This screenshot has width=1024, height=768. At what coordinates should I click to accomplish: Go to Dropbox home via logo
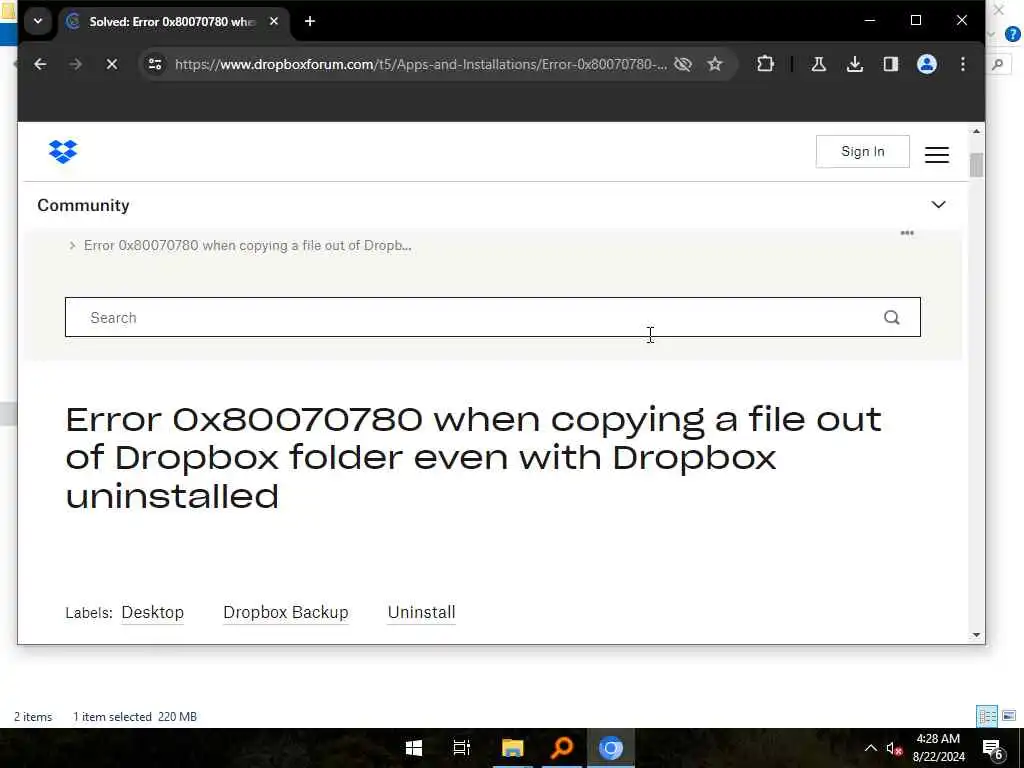63,152
